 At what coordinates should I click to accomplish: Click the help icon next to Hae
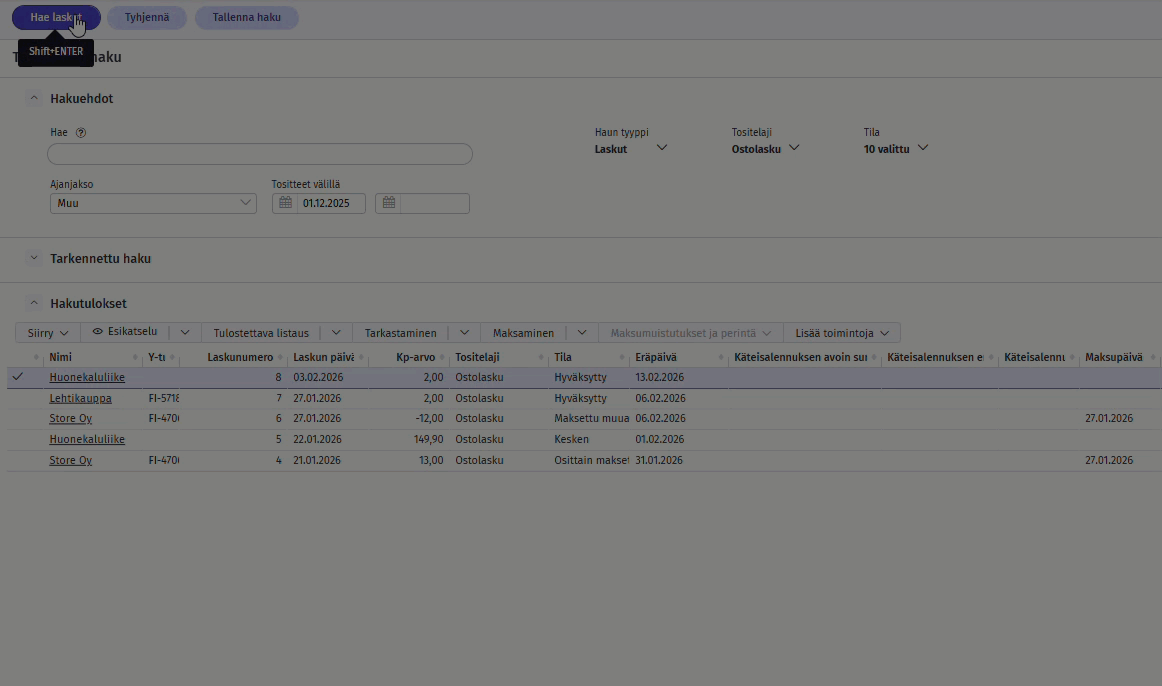coord(81,132)
